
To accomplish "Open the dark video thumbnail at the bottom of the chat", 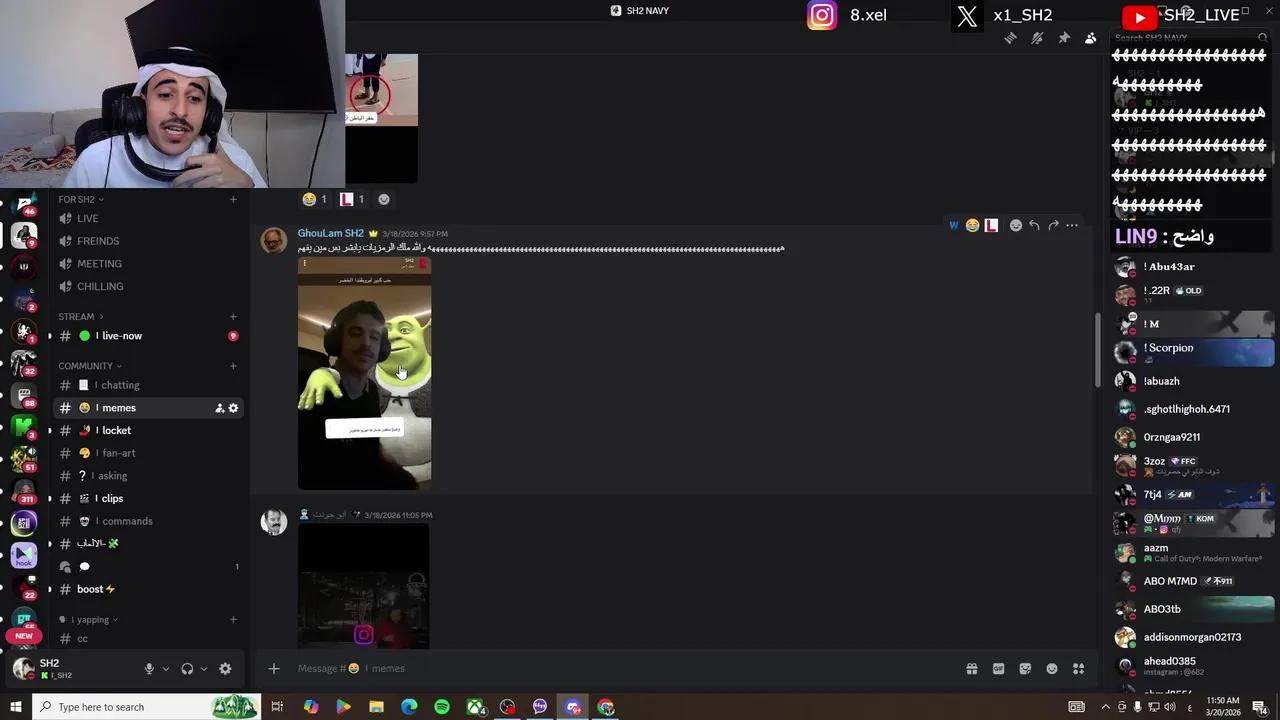I will click(364, 587).
